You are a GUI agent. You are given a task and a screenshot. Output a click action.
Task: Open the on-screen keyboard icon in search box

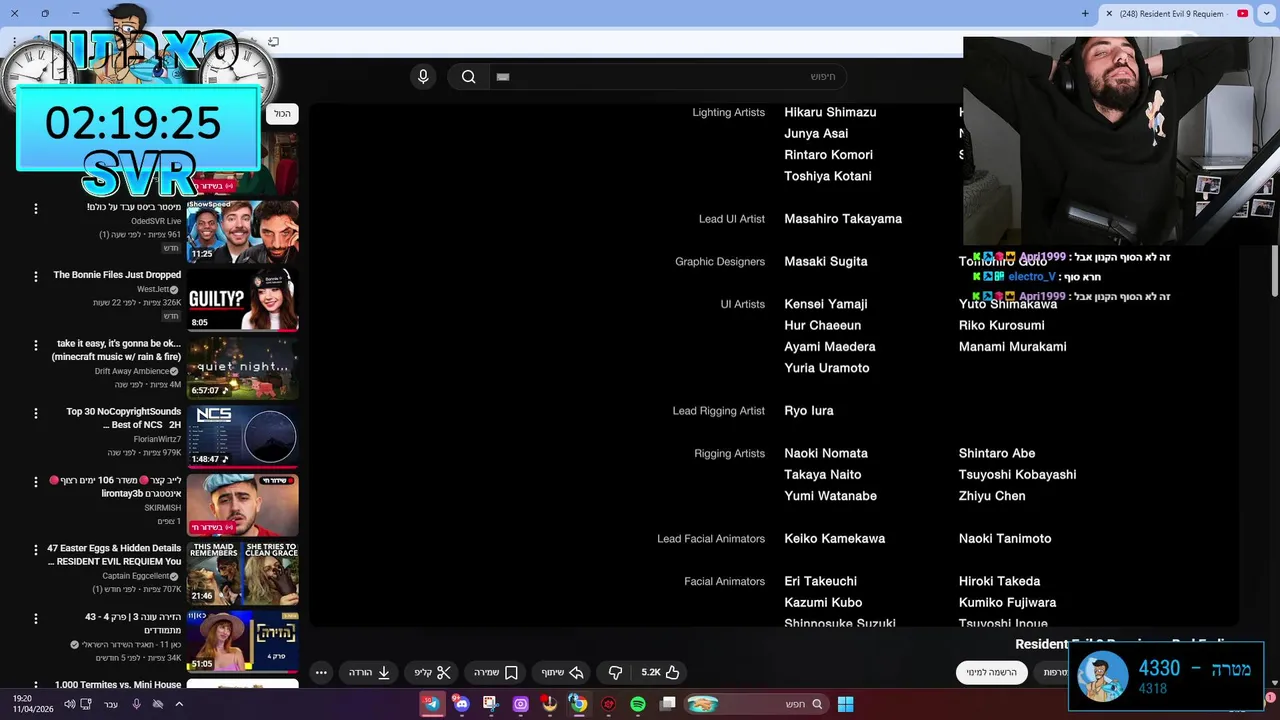(503, 77)
